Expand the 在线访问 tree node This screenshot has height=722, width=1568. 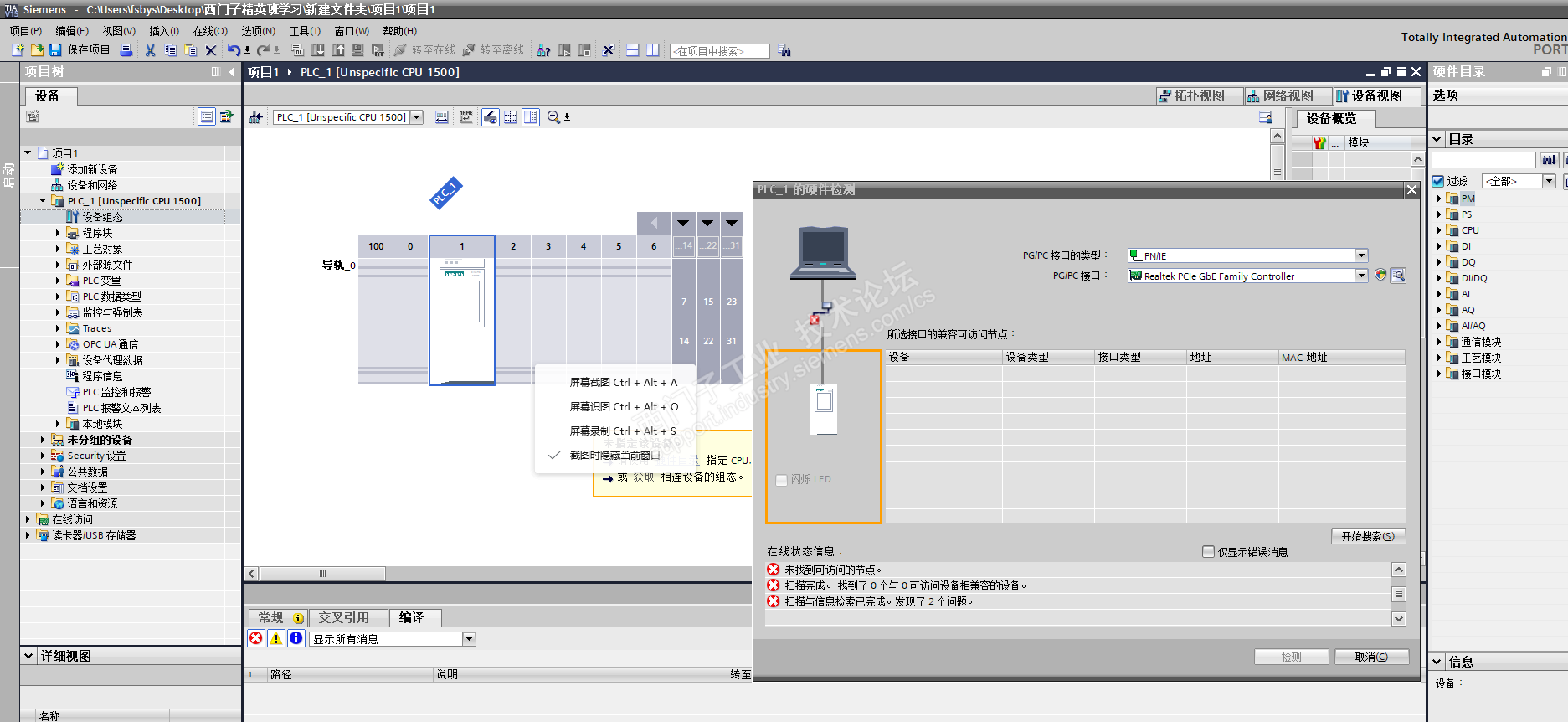click(28, 519)
